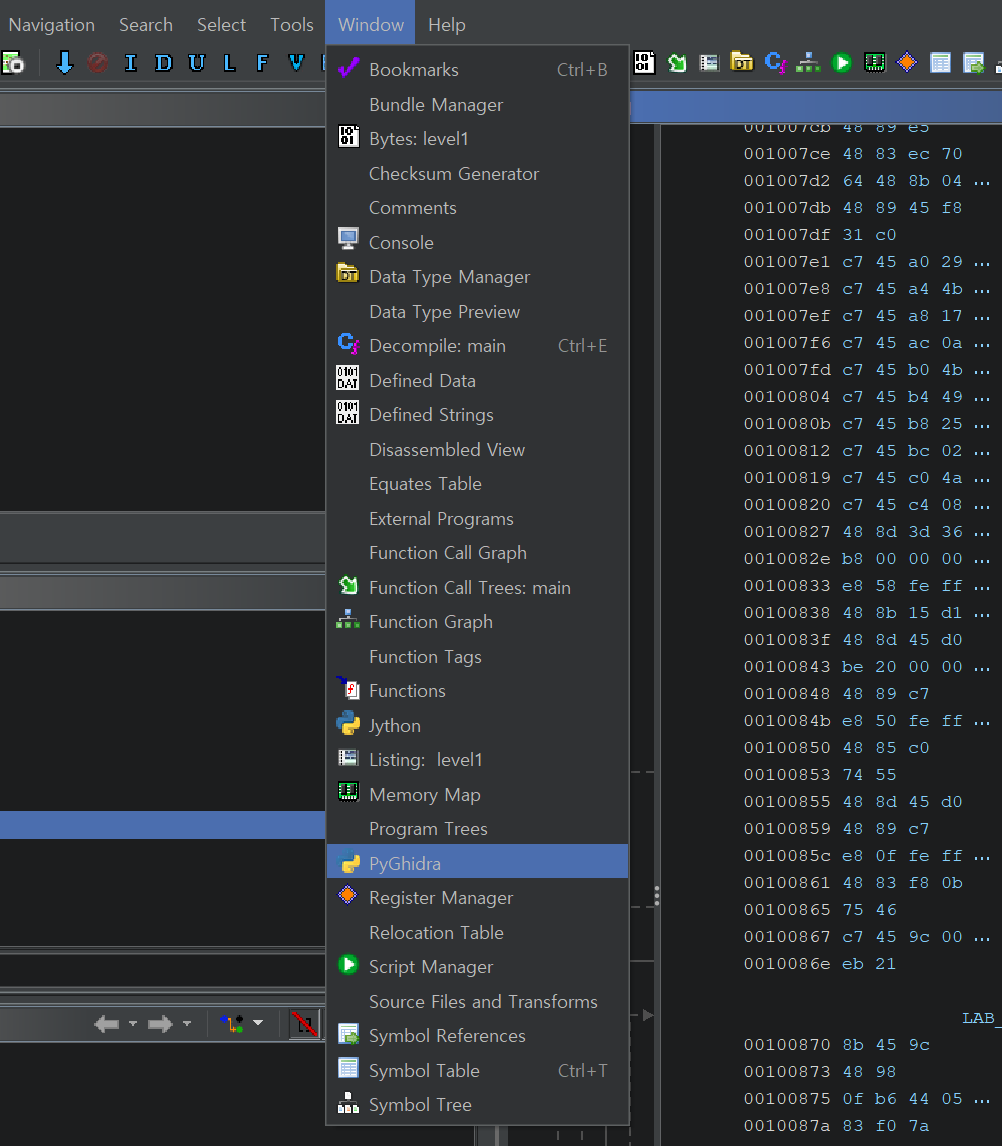Toggle Function navigation icon 'F'

coord(262,63)
